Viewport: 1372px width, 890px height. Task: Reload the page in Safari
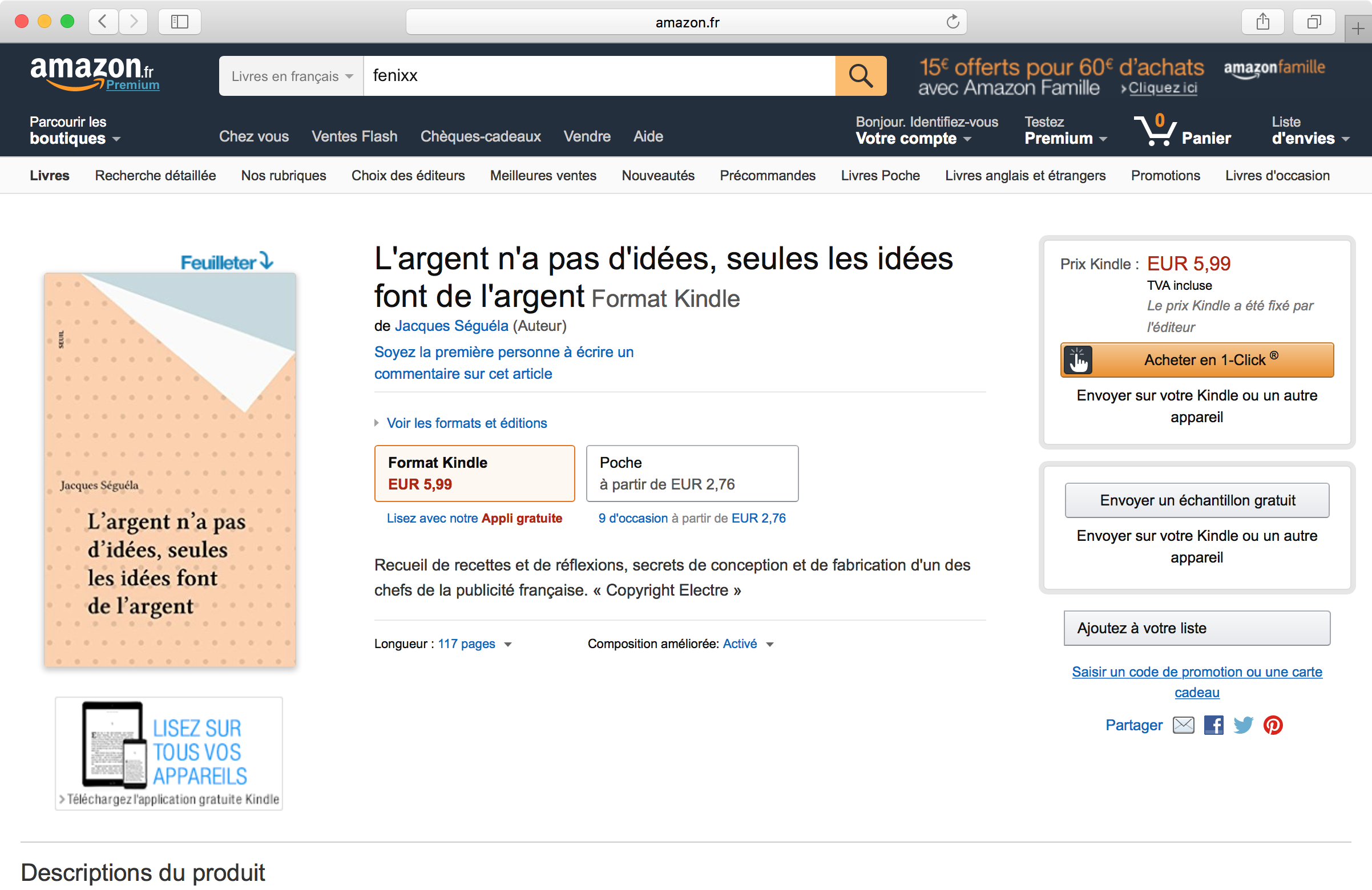(953, 22)
